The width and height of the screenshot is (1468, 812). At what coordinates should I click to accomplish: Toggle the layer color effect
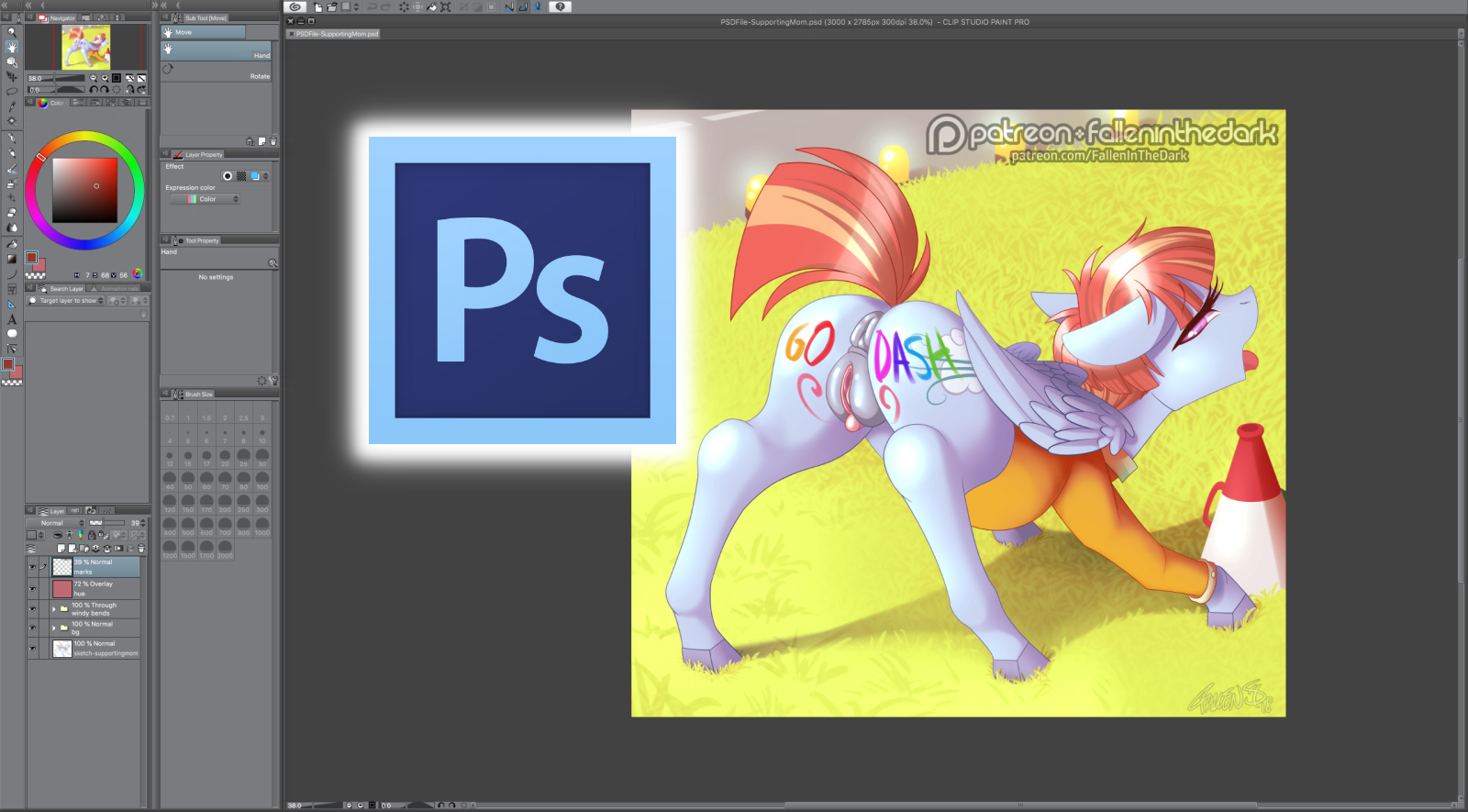coord(255,176)
